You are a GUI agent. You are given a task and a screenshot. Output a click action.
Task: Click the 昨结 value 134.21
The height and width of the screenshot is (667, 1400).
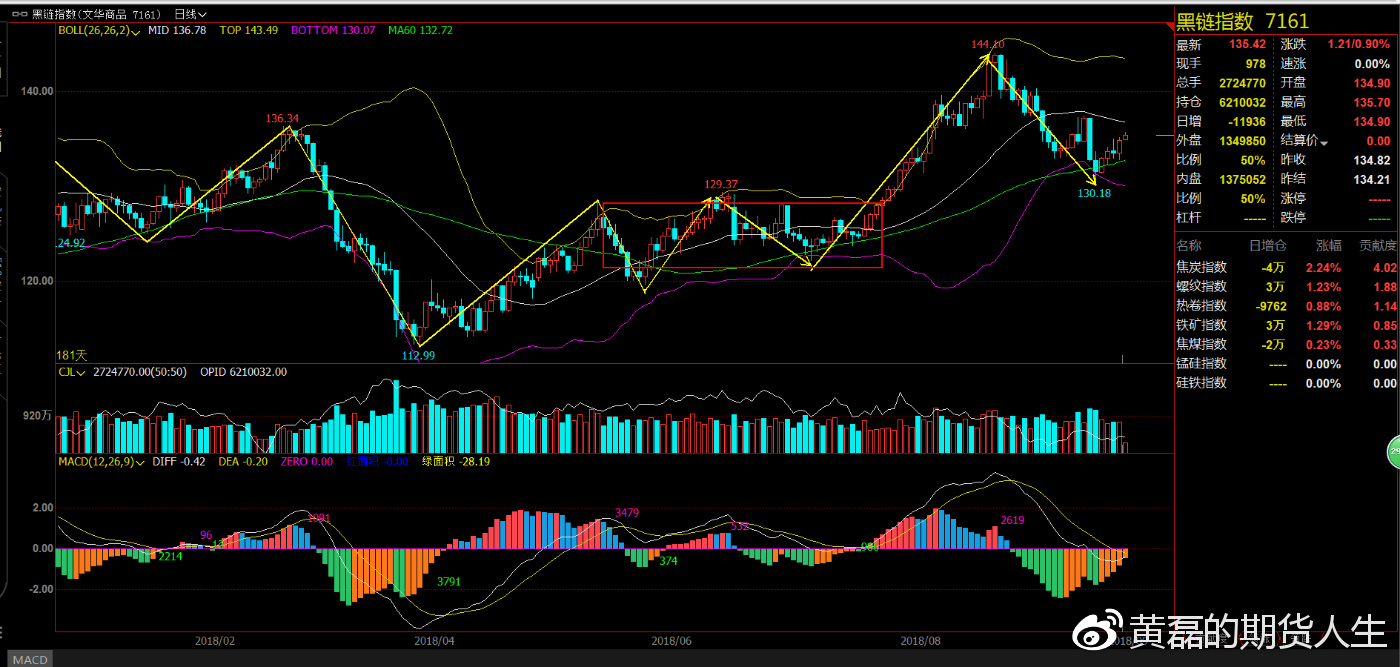(1371, 179)
